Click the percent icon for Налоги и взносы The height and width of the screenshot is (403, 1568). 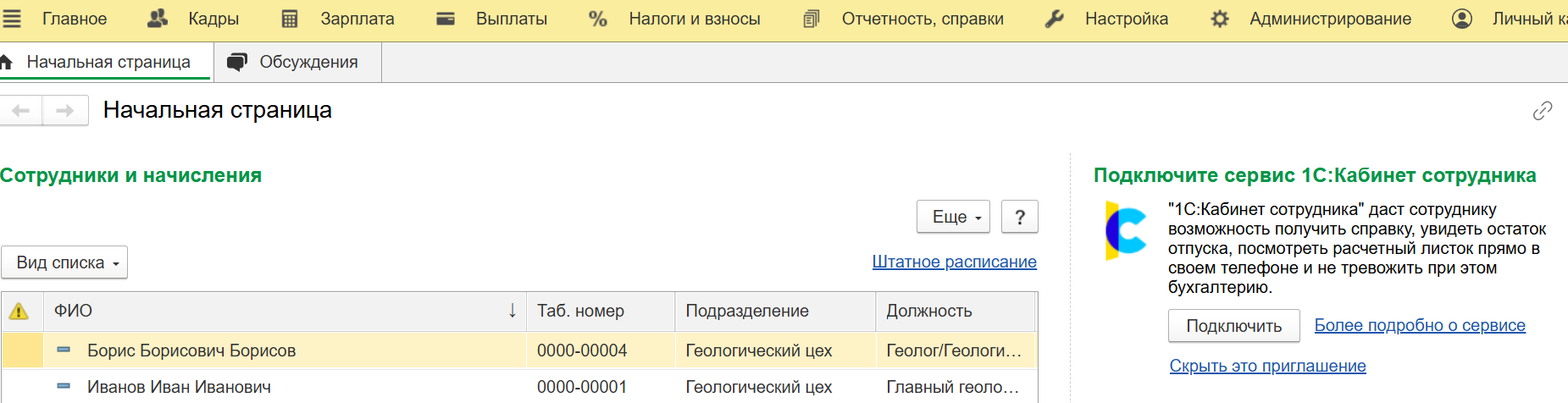click(x=598, y=19)
